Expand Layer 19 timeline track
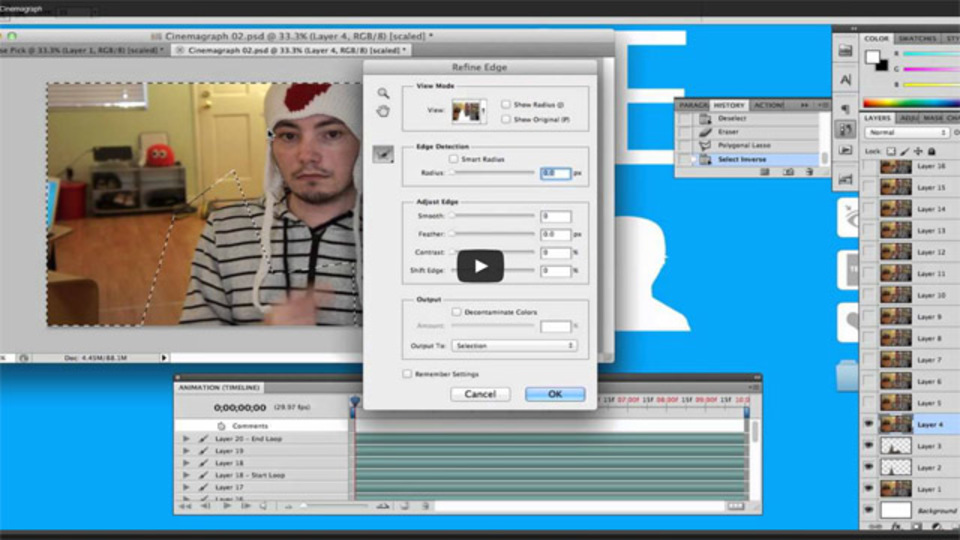Screen dimensions: 960x540 (x=186, y=451)
